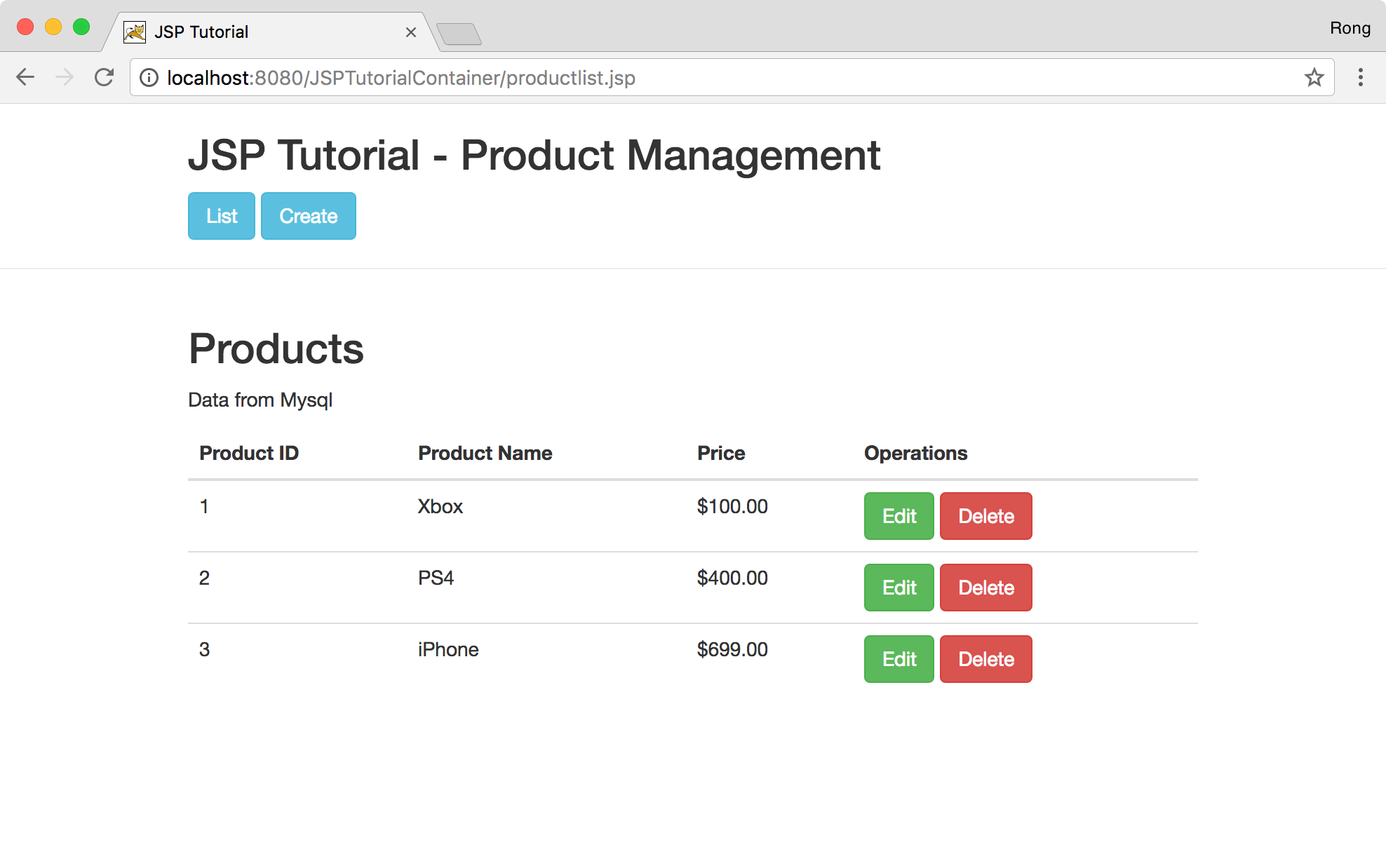Image resolution: width=1386 pixels, height=868 pixels.
Task: Minimize window with the yellow button
Action: 53,27
